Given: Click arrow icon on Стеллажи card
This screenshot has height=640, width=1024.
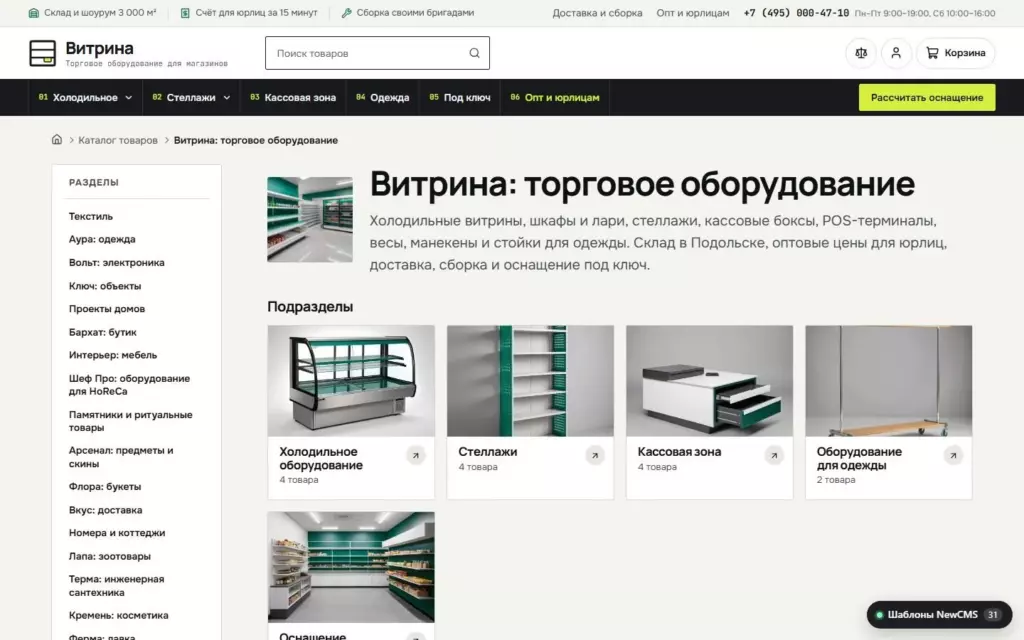Looking at the screenshot, I should tap(594, 455).
